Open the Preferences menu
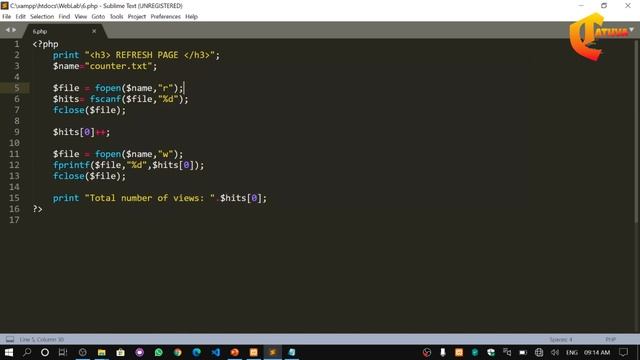 coord(165,17)
